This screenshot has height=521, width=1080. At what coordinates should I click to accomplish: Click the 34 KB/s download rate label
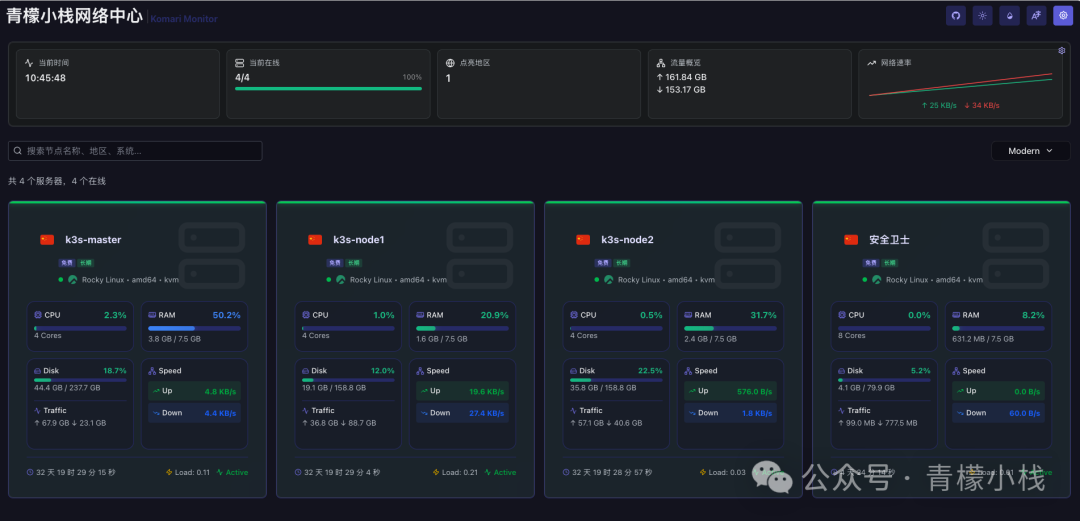[982, 105]
